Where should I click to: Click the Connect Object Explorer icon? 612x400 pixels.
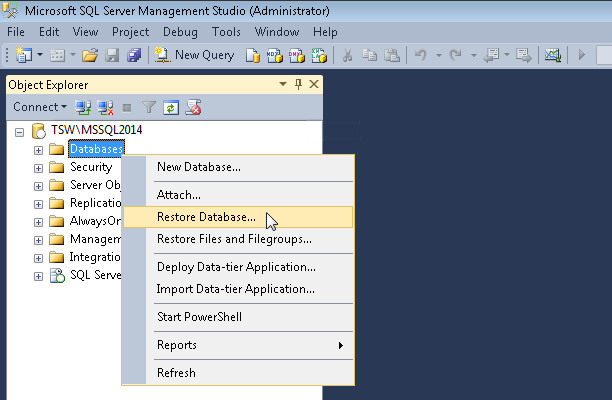pos(84,107)
